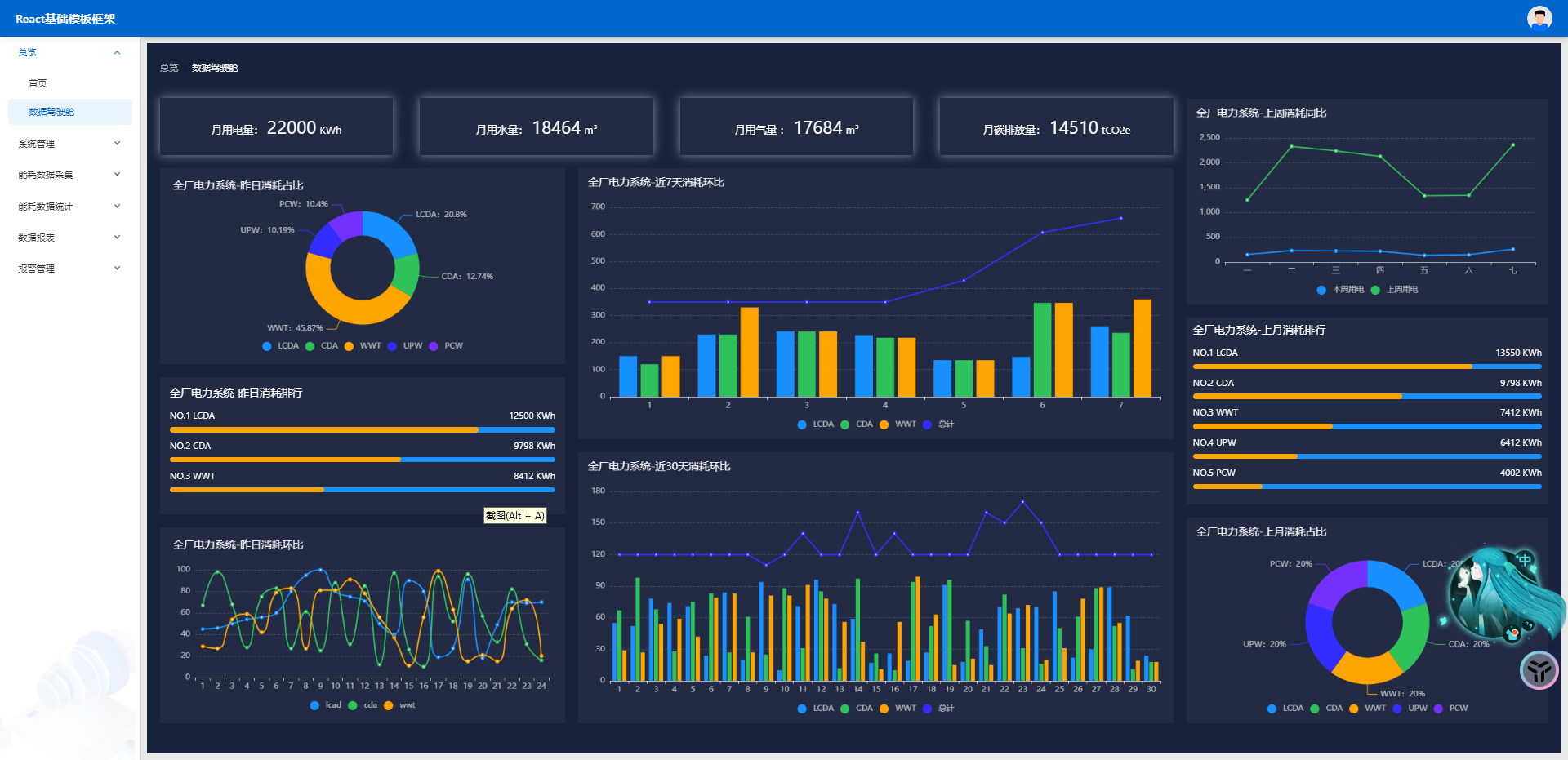Click the anime mascot widget
Image resolution: width=1568 pixels, height=760 pixels.
(1501, 594)
